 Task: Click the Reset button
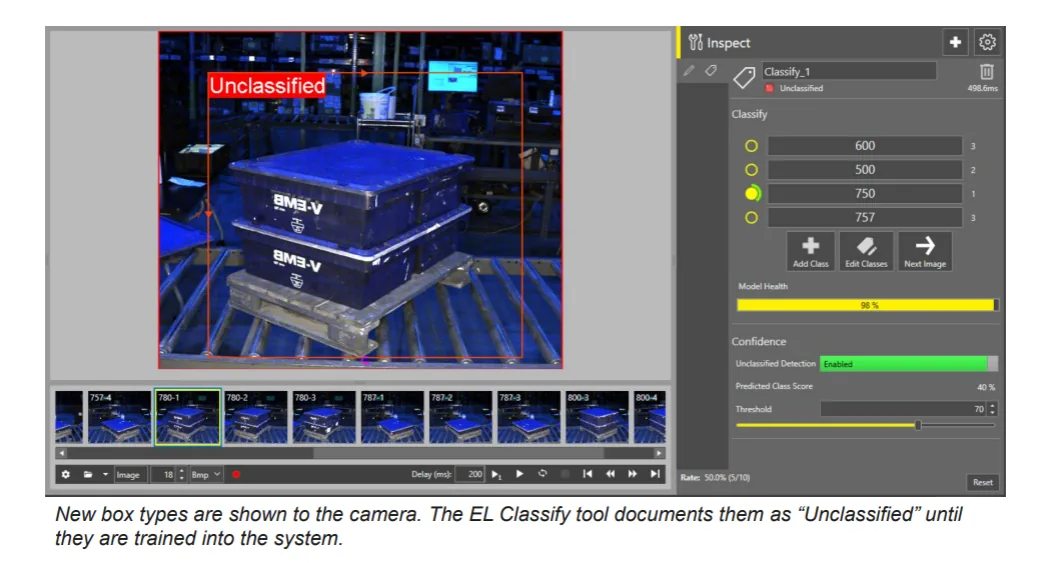pyautogui.click(x=982, y=482)
